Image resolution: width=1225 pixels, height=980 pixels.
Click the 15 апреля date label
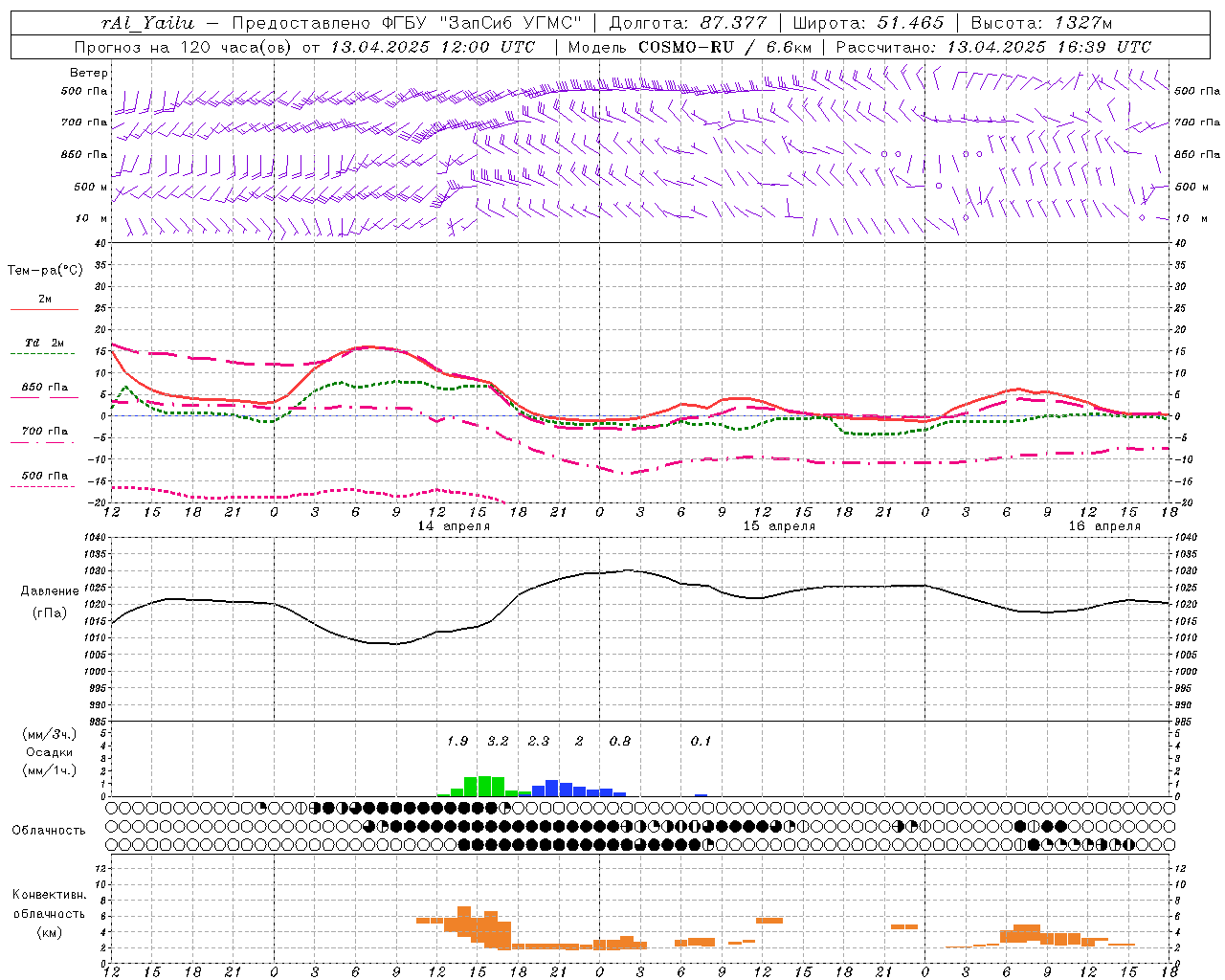(779, 526)
